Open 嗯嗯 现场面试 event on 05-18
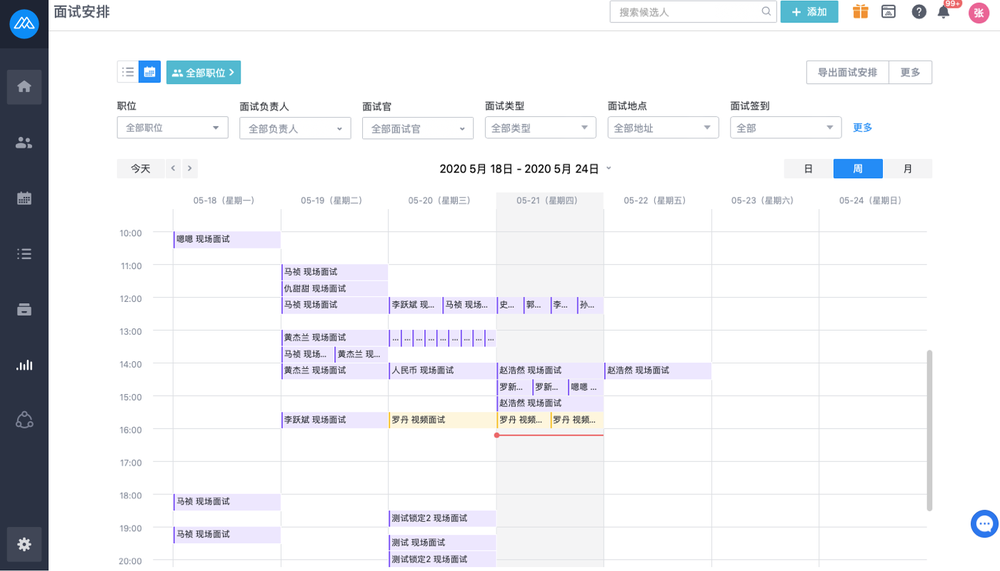Viewport: 1000px width, 571px height. [x=227, y=239]
